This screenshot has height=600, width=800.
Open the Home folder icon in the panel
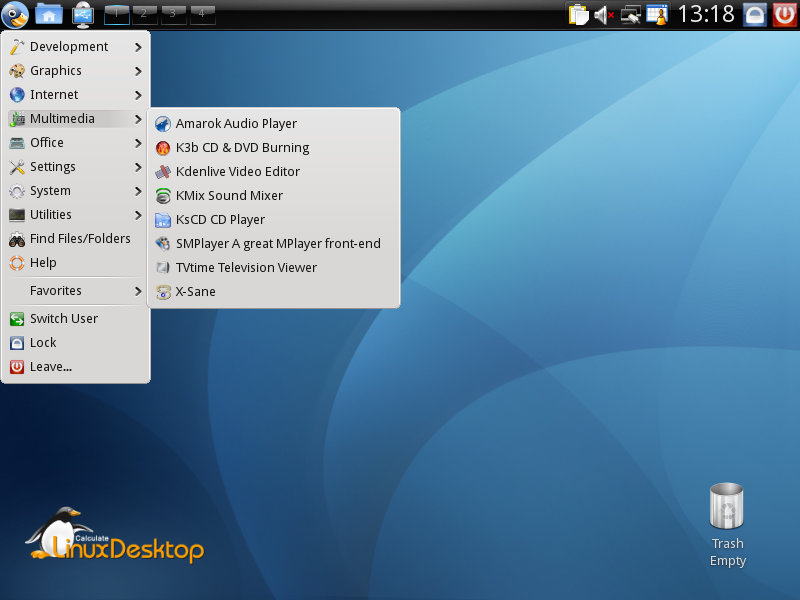pos(49,15)
